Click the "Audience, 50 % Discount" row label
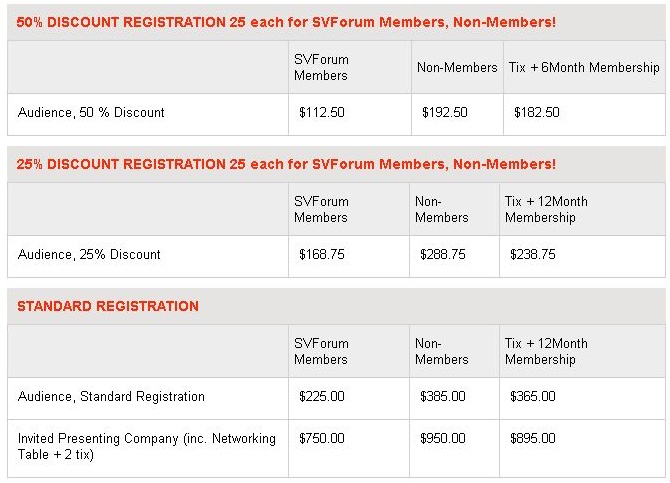Screen dimensions: 670x483 (x=91, y=113)
